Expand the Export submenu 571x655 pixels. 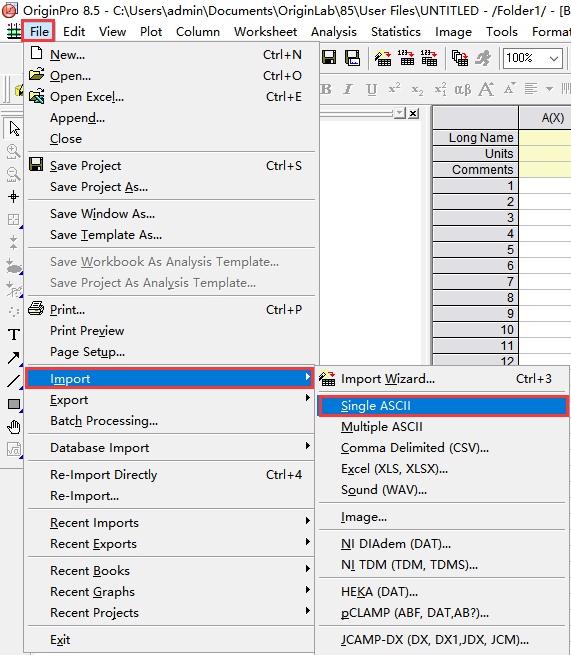tap(169, 400)
